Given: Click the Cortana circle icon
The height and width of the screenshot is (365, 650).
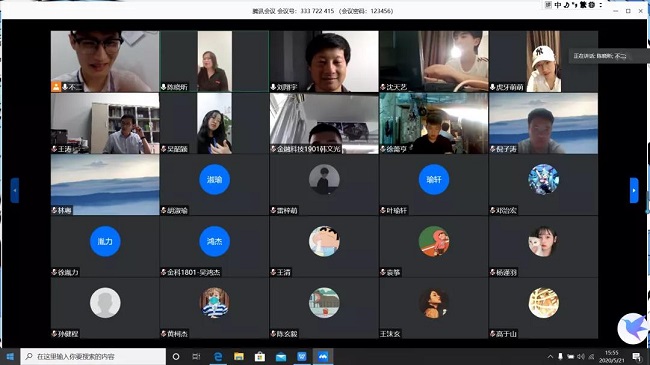Looking at the screenshot, I should 176,357.
